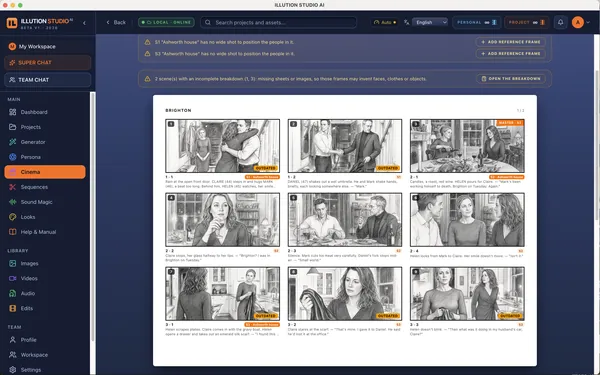Click the Projects folder icon
Image resolution: width=600 pixels, height=375 pixels.
pyautogui.click(x=13, y=127)
